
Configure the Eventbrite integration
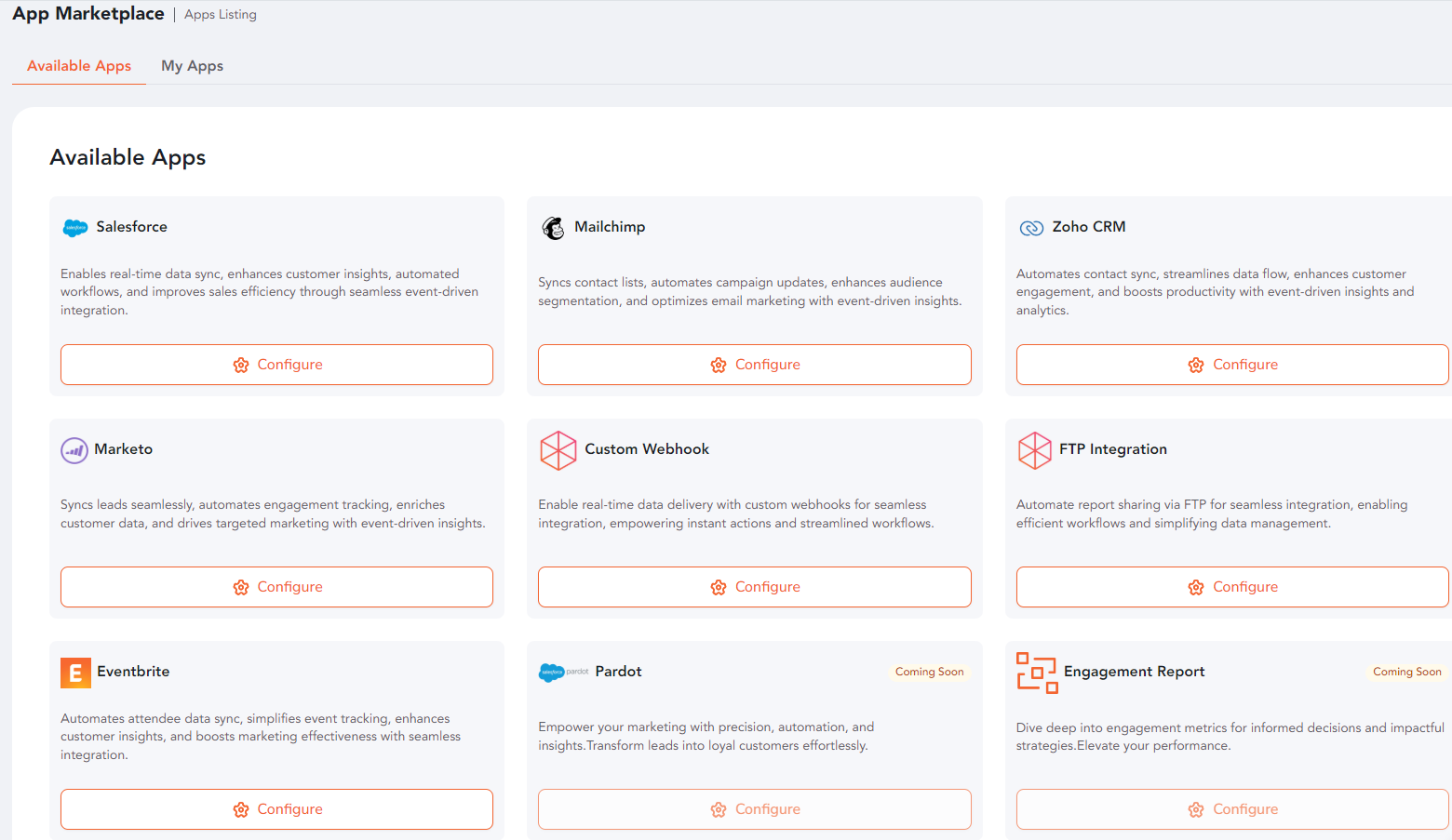pyautogui.click(x=276, y=809)
